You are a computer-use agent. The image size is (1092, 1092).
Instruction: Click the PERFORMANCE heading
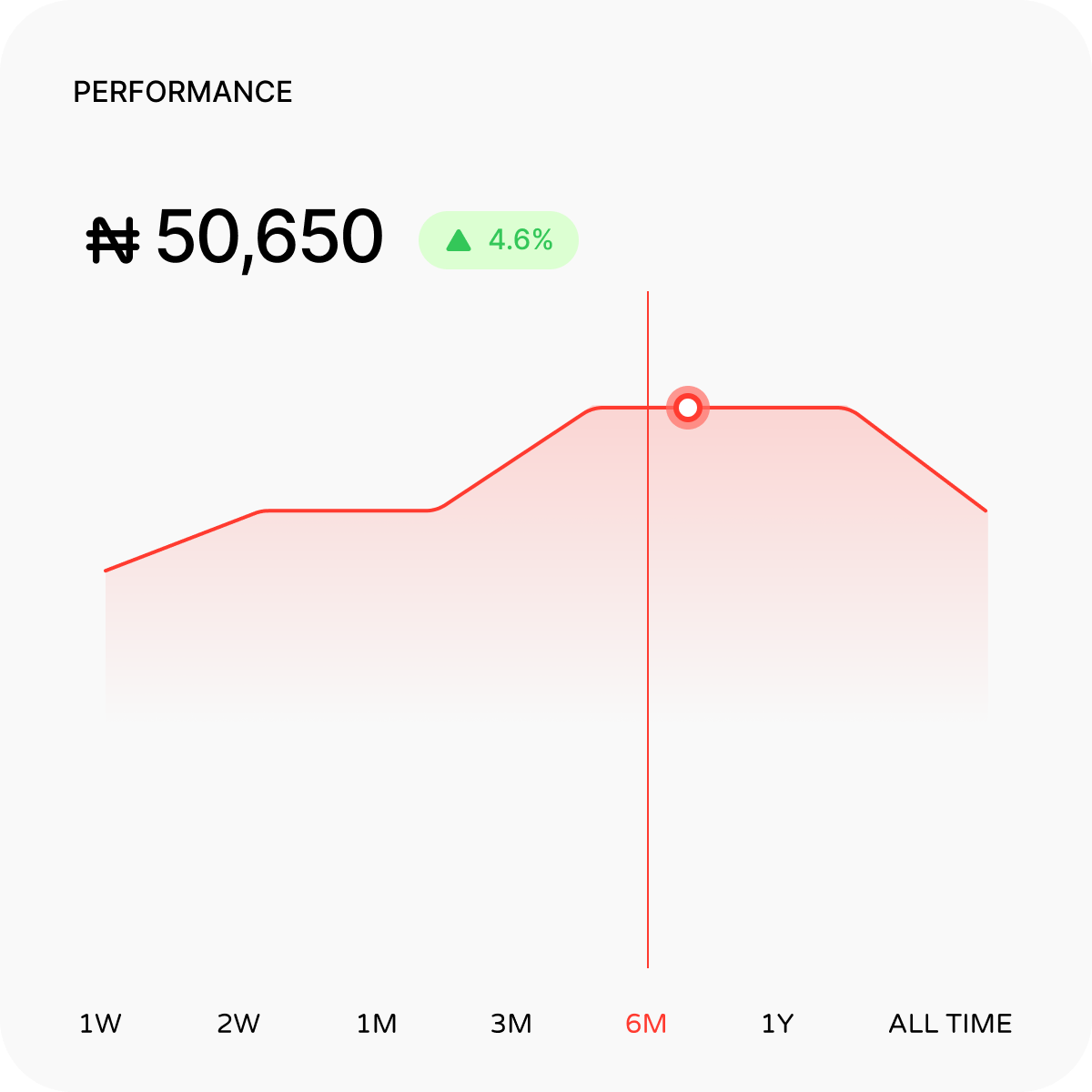click(183, 92)
